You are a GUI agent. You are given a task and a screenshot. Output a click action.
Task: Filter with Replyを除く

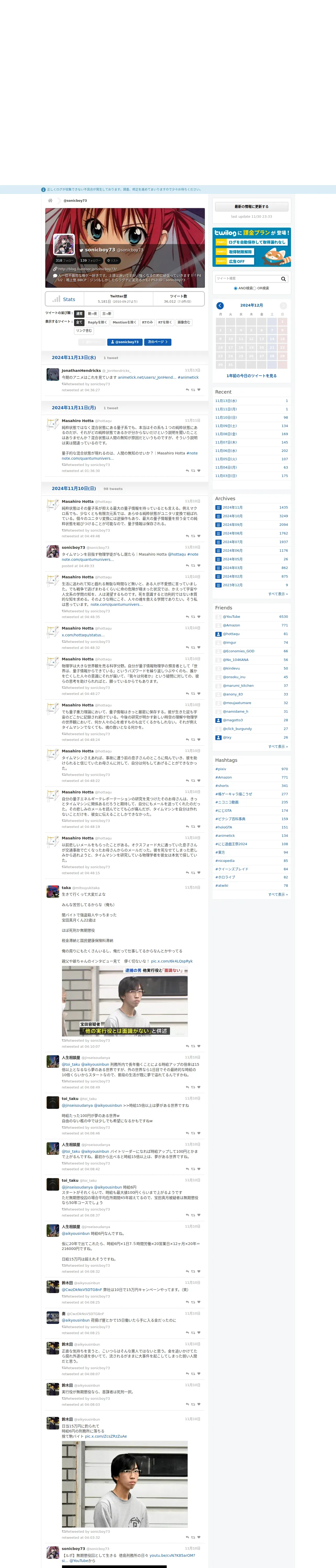[97, 322]
